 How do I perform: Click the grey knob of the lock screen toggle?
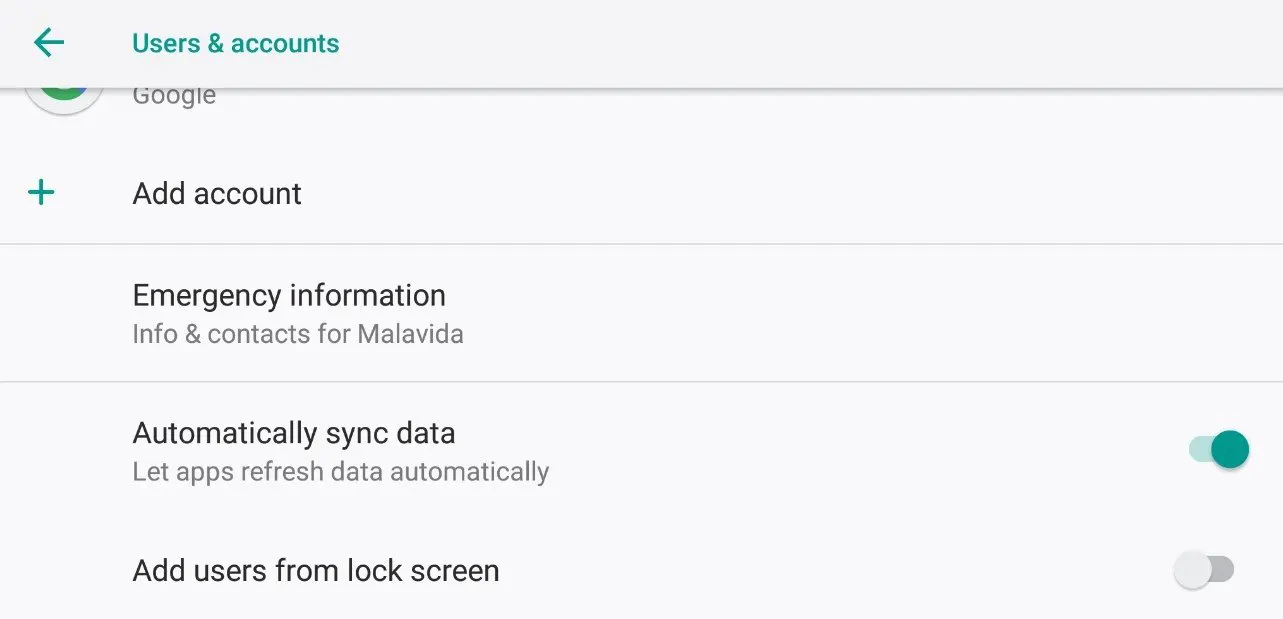(1192, 570)
